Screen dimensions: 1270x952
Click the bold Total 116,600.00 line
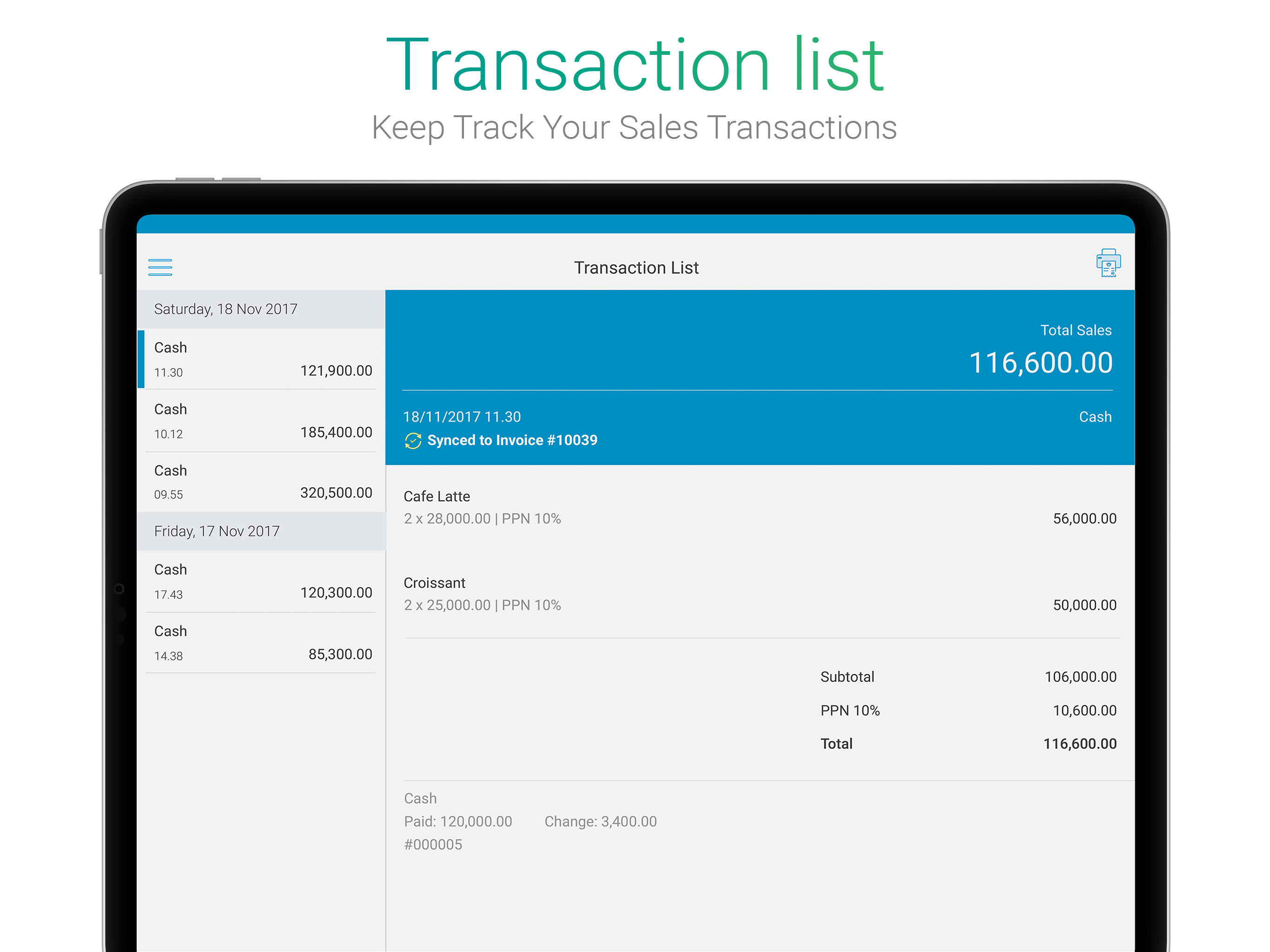tap(968, 744)
